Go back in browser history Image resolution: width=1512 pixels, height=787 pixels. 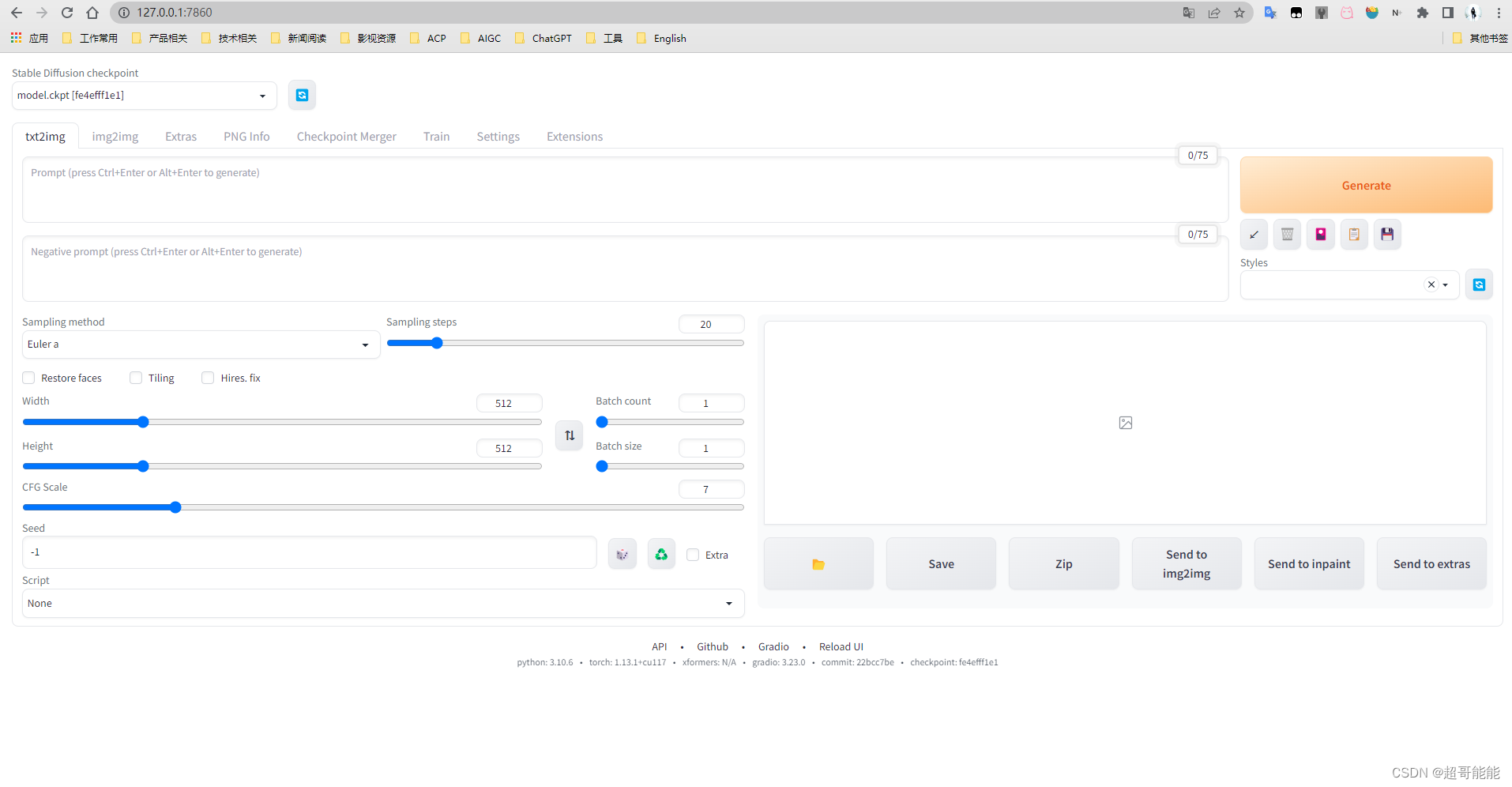click(17, 13)
